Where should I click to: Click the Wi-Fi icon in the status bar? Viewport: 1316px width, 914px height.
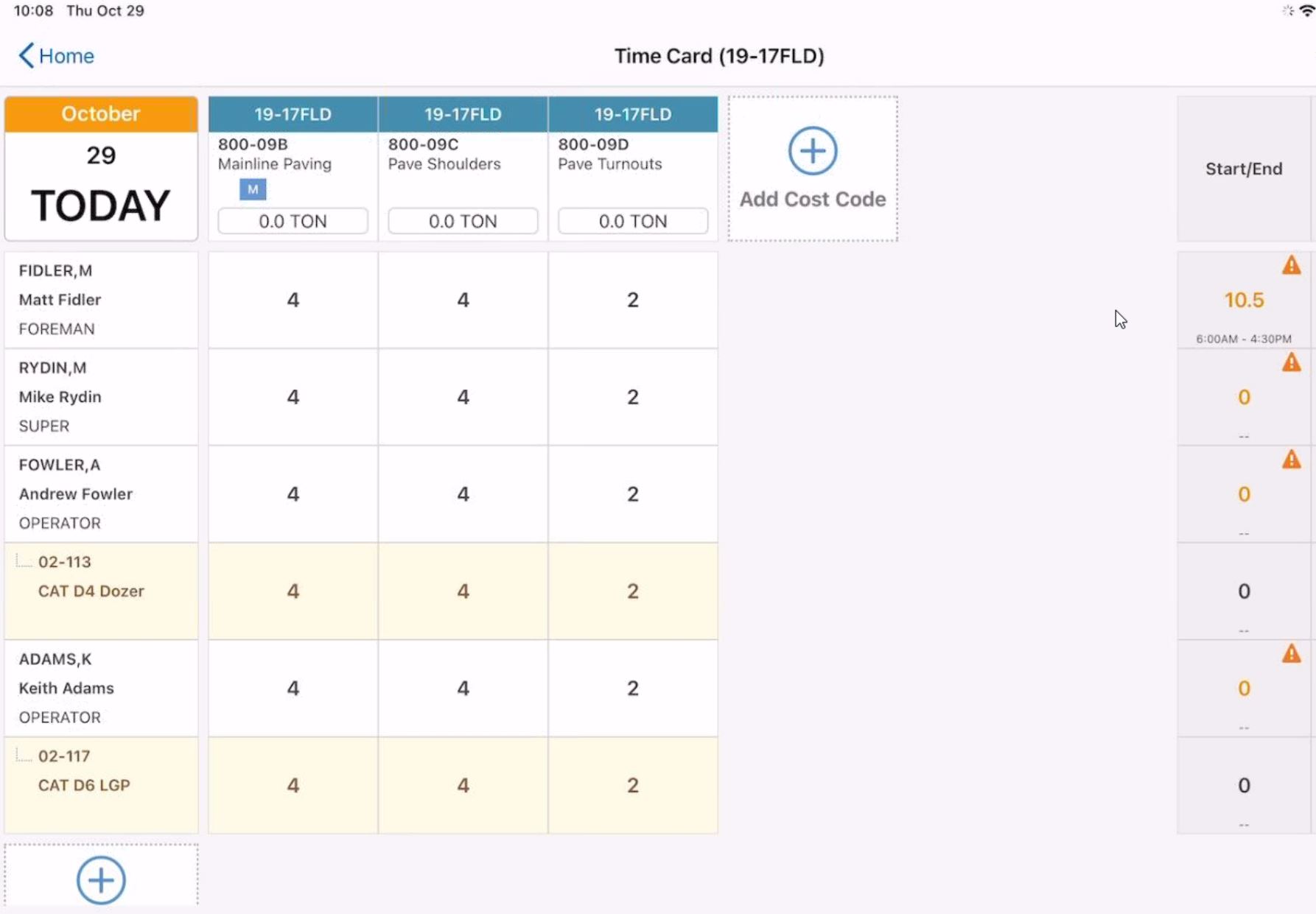(1306, 10)
